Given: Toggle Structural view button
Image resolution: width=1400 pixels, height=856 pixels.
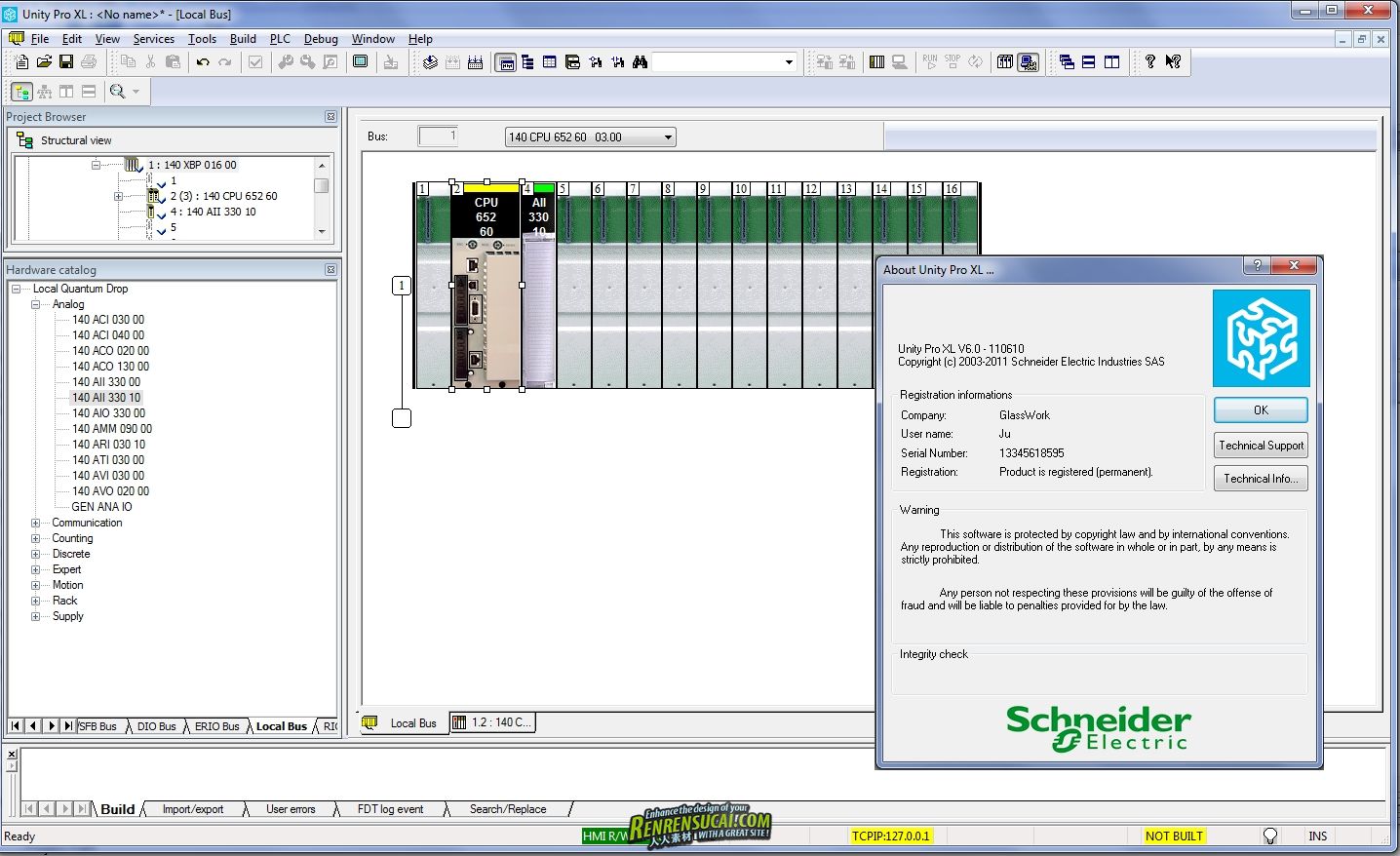Looking at the screenshot, I should tap(21, 91).
